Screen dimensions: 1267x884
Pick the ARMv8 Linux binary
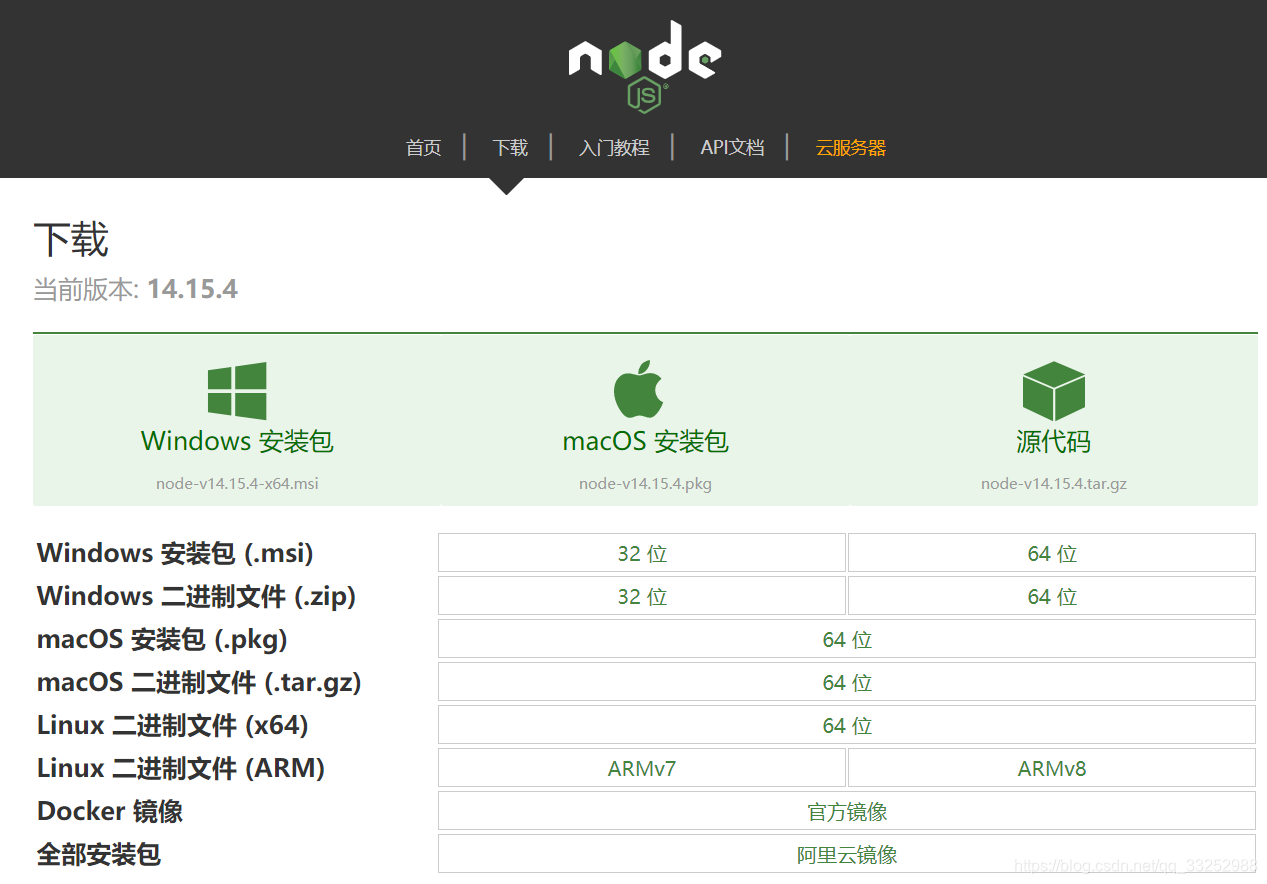(1052, 768)
